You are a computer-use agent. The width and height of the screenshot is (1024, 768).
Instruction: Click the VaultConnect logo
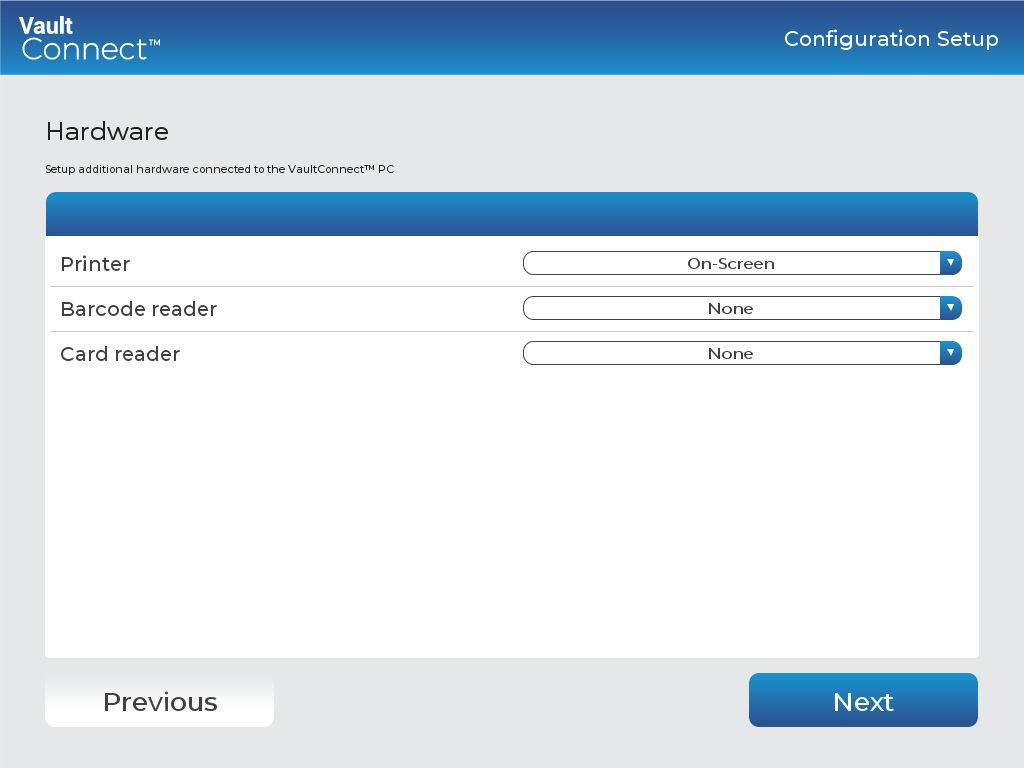88,38
